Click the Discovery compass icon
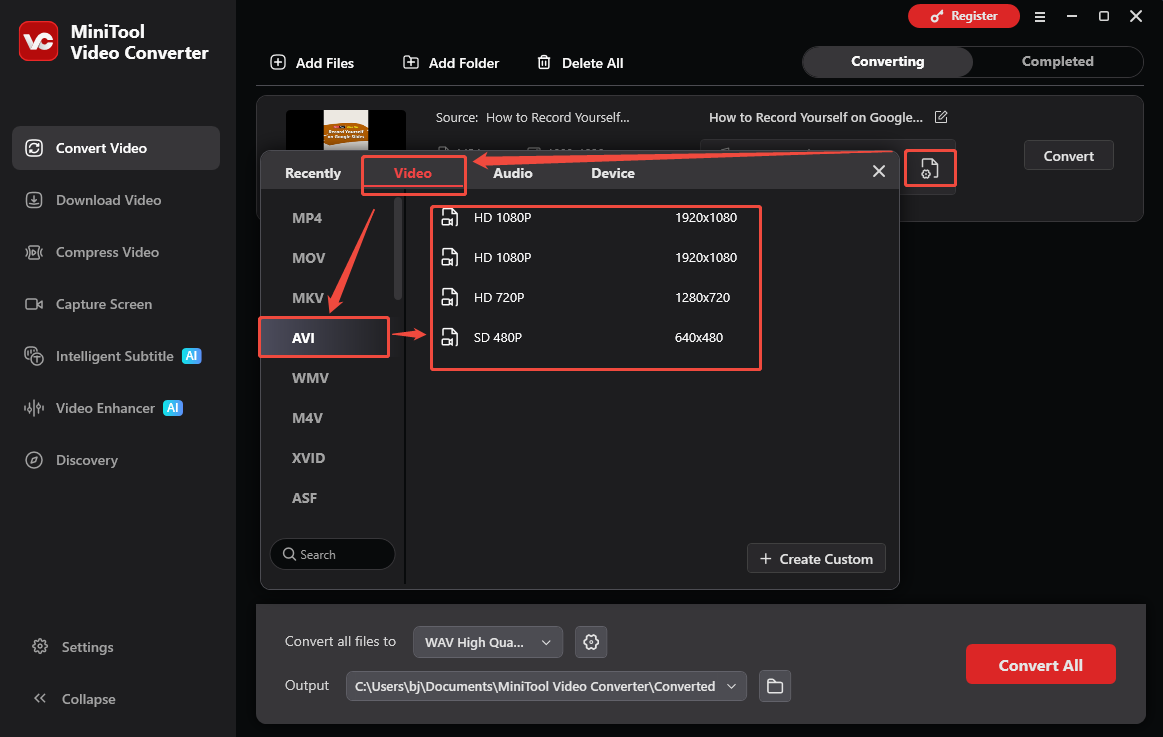1163x737 pixels. point(34,460)
